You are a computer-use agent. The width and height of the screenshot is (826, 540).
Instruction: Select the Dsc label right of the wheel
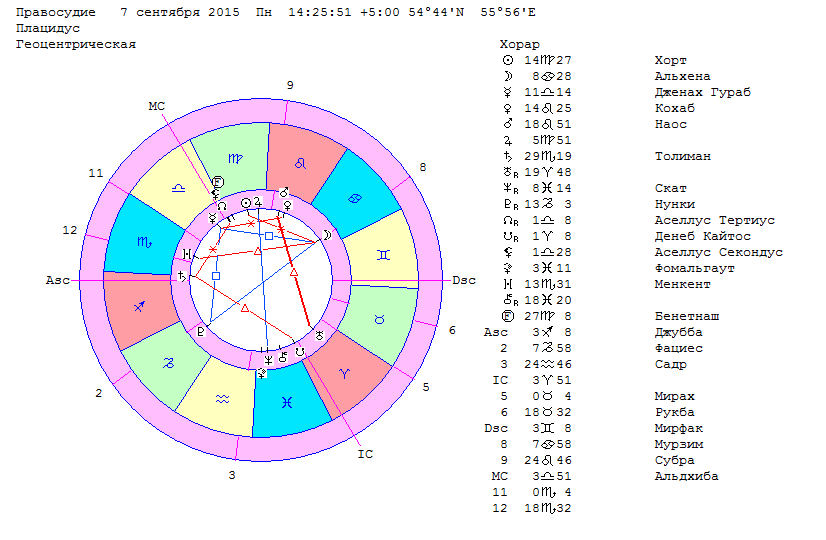coord(464,281)
